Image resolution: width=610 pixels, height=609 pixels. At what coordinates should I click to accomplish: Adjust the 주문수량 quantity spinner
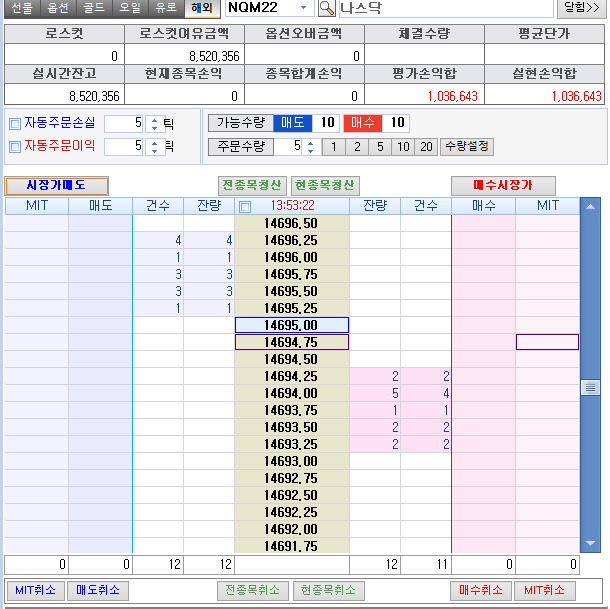310,147
